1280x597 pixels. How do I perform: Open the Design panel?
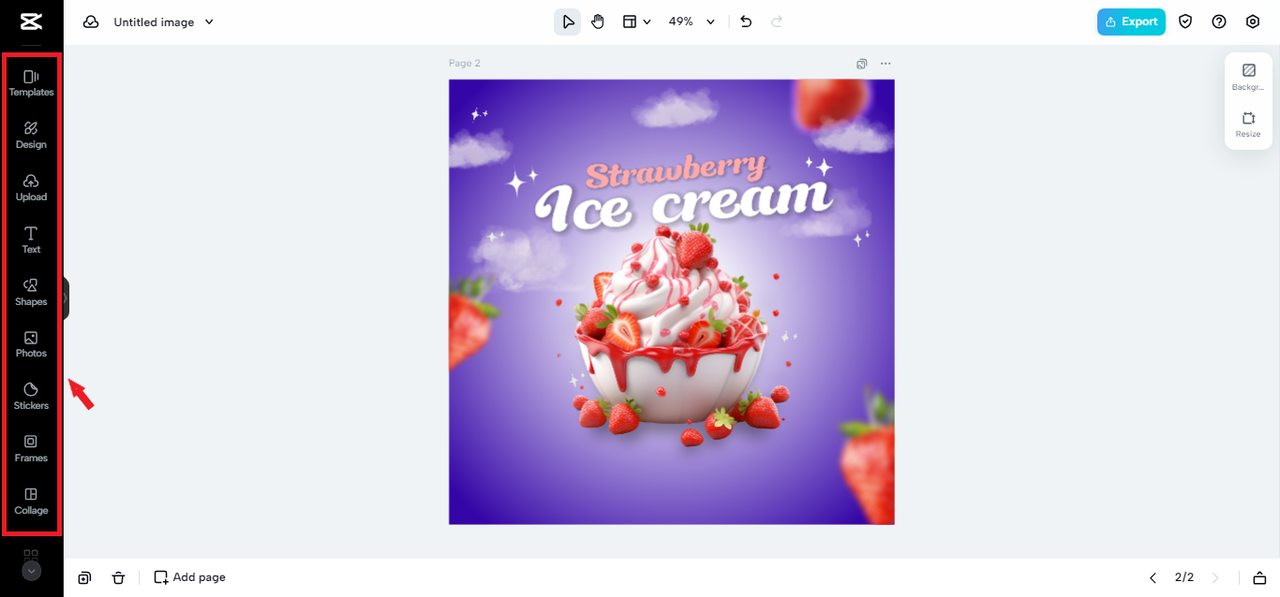(x=31, y=135)
